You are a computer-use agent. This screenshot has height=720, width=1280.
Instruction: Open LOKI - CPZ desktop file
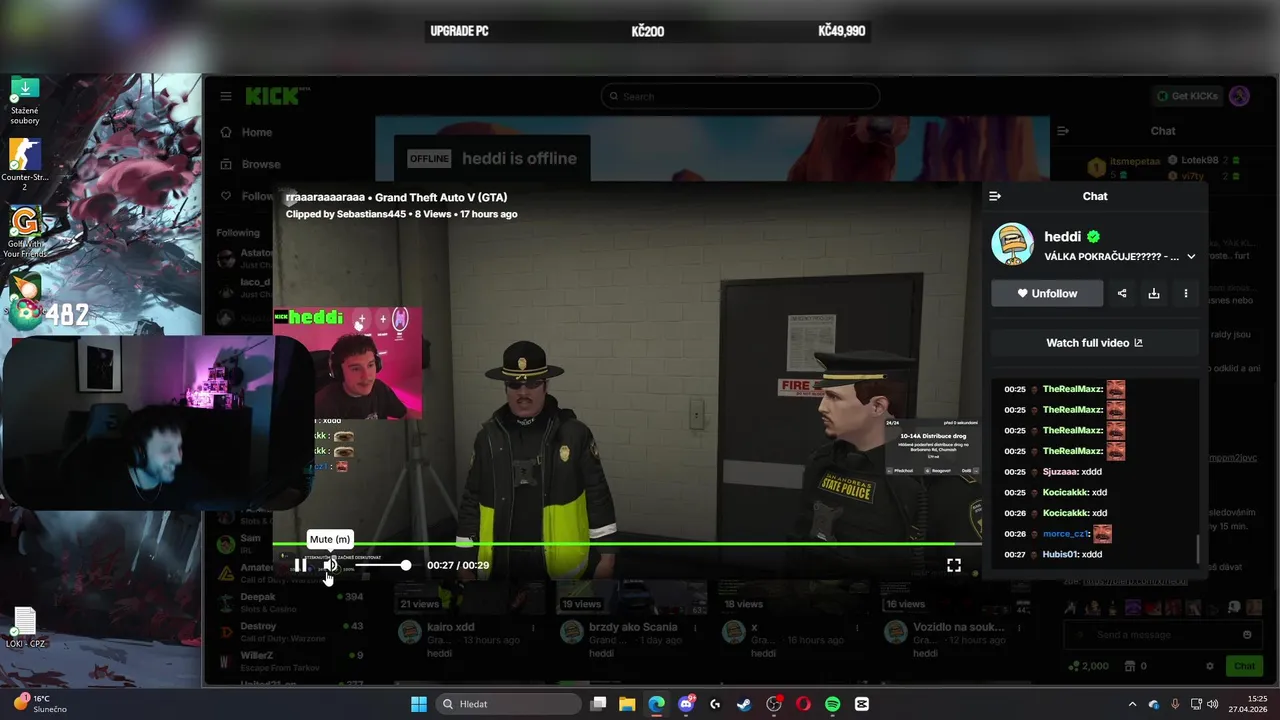point(25,627)
